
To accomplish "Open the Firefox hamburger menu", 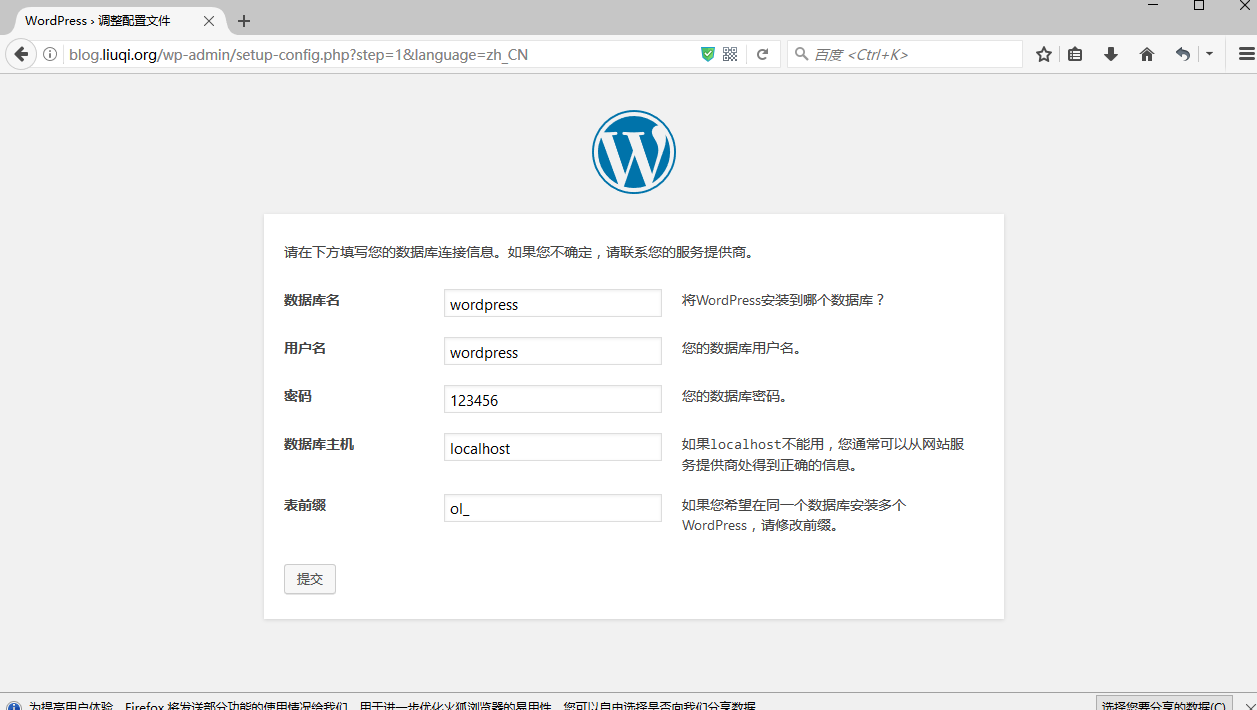I will pyautogui.click(x=1246, y=55).
